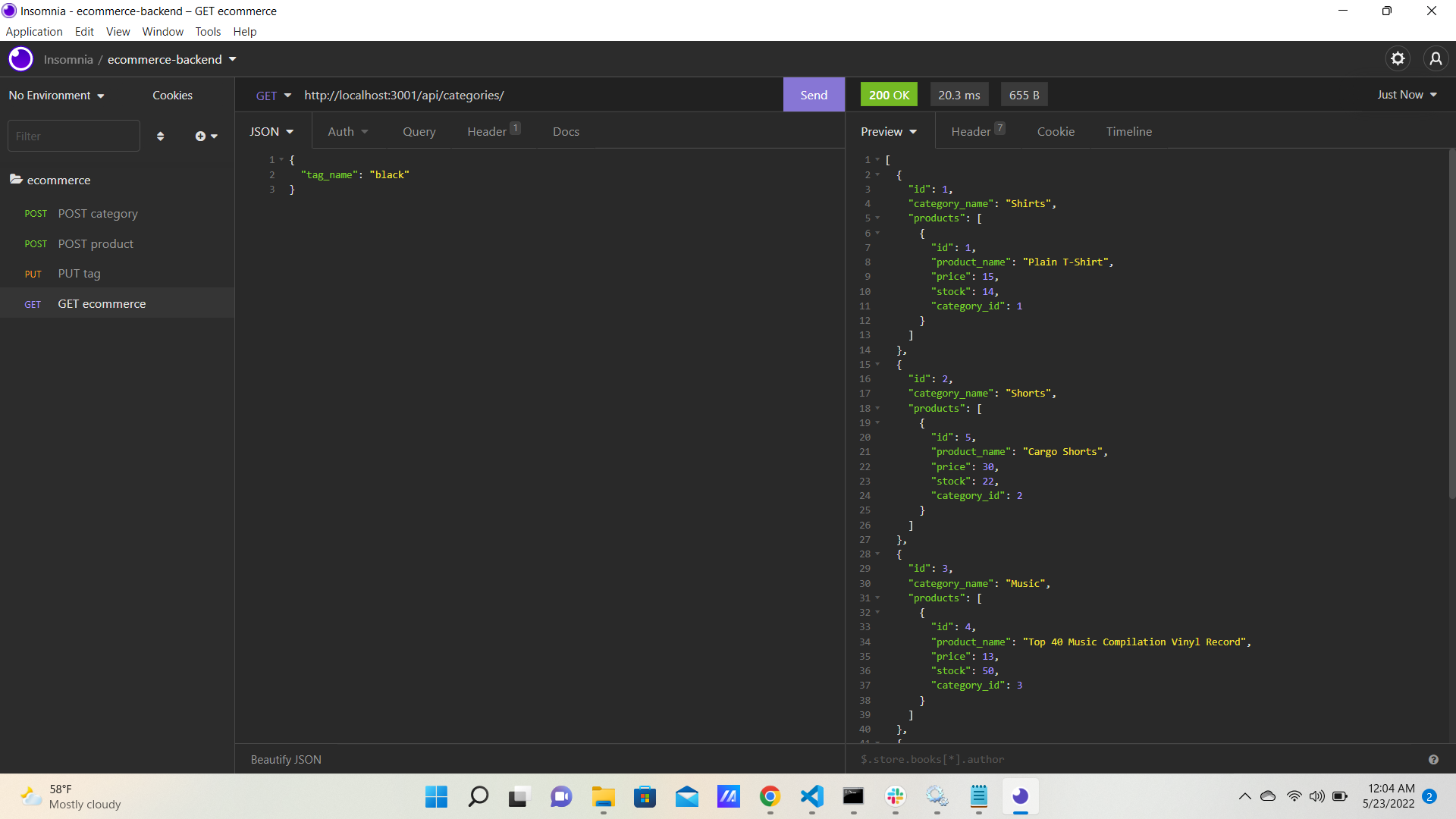Select the POST category request
The width and height of the screenshot is (1456, 819).
point(118,214)
